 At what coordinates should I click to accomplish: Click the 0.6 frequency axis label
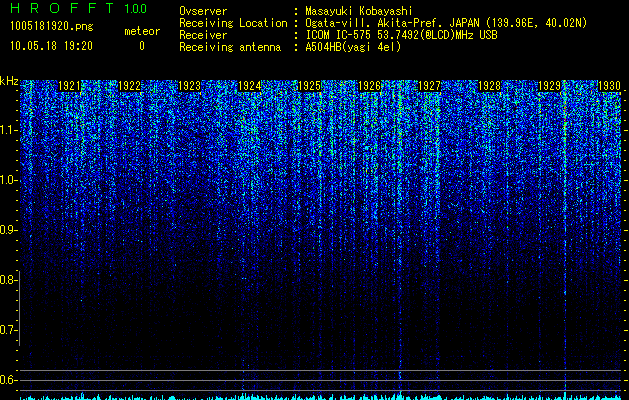[7, 380]
